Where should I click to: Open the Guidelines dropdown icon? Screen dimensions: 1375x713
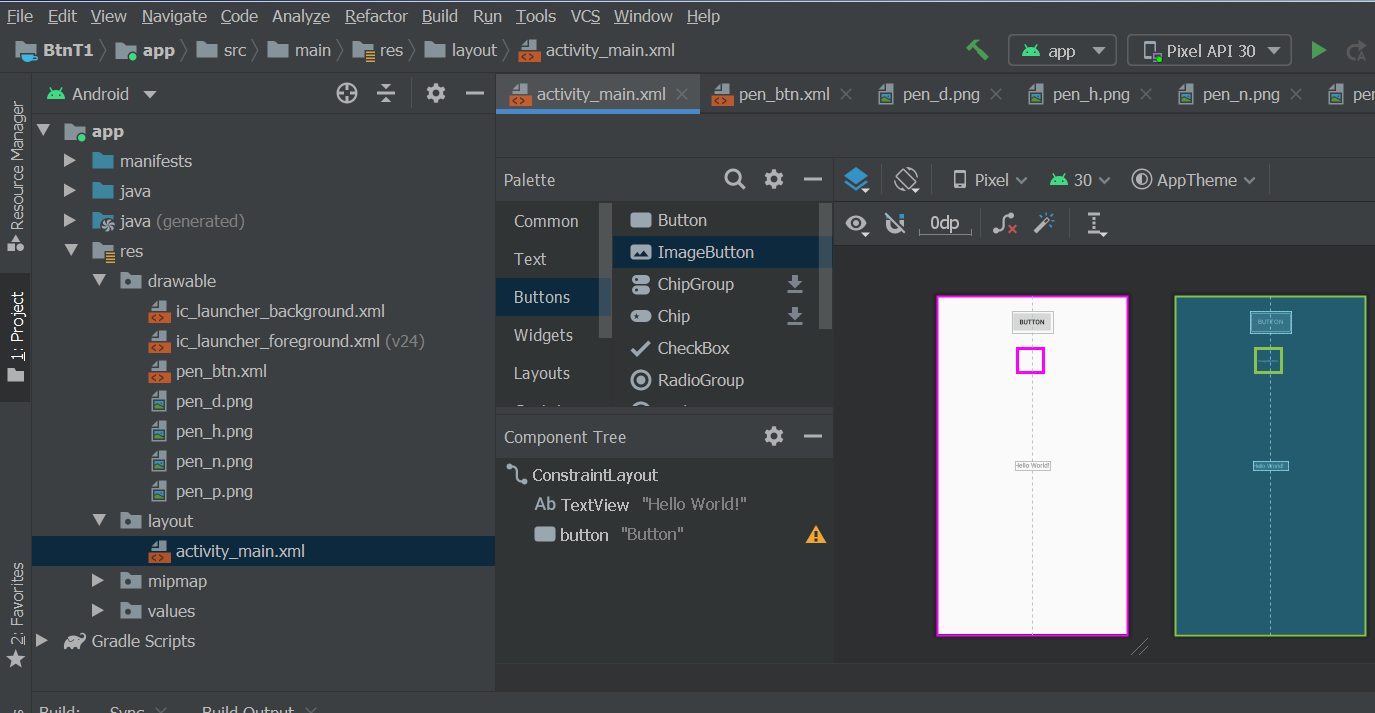coord(1097,224)
